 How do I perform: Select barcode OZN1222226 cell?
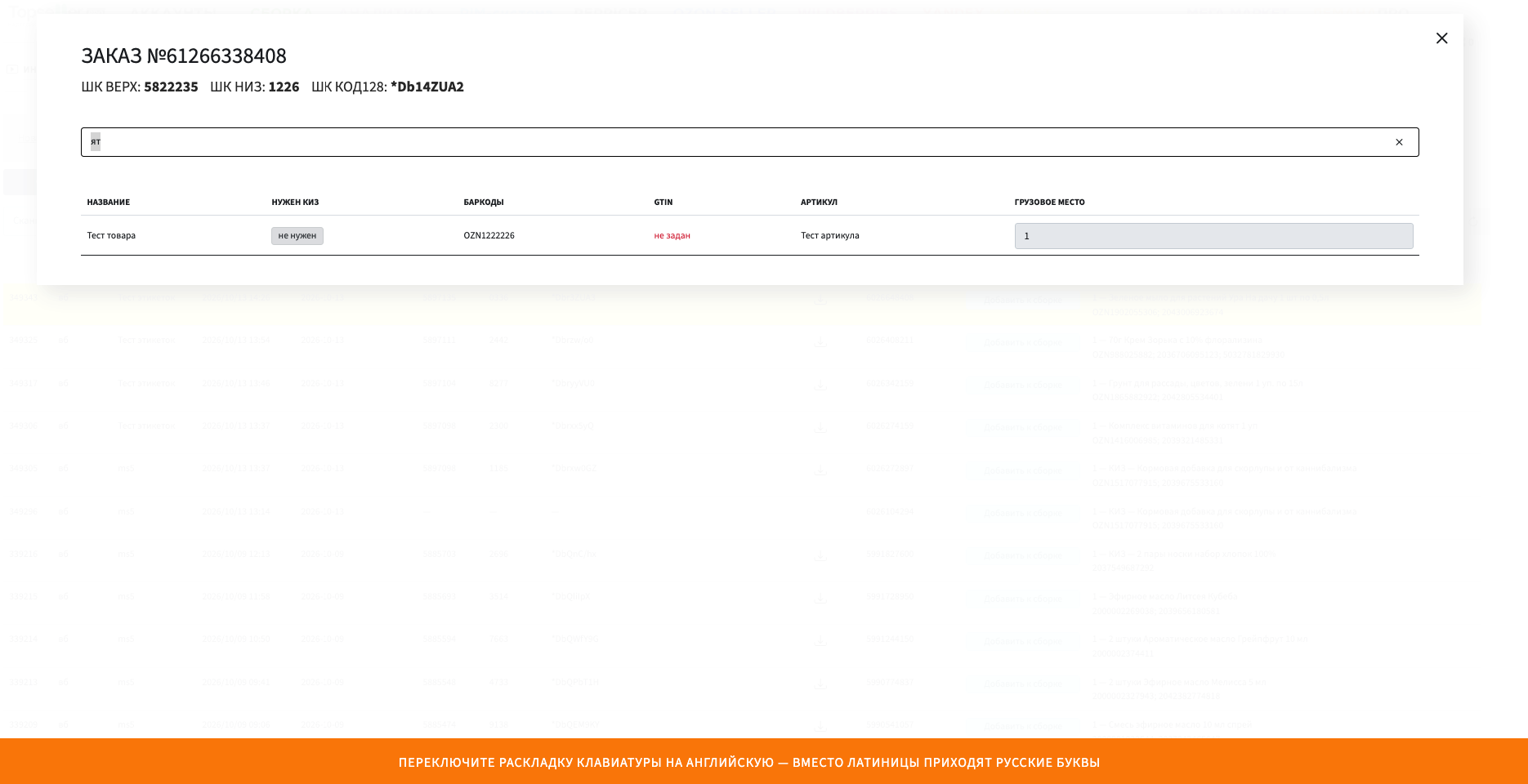tap(489, 236)
